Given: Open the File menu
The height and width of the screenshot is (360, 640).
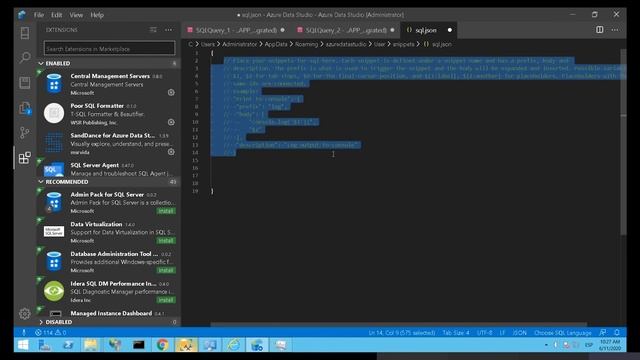Looking at the screenshot, I should click(x=39, y=15).
